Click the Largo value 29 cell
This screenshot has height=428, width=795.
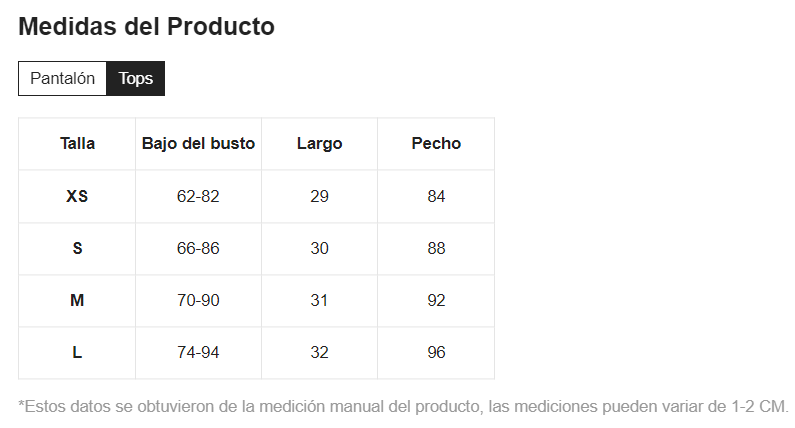pyautogui.click(x=319, y=196)
